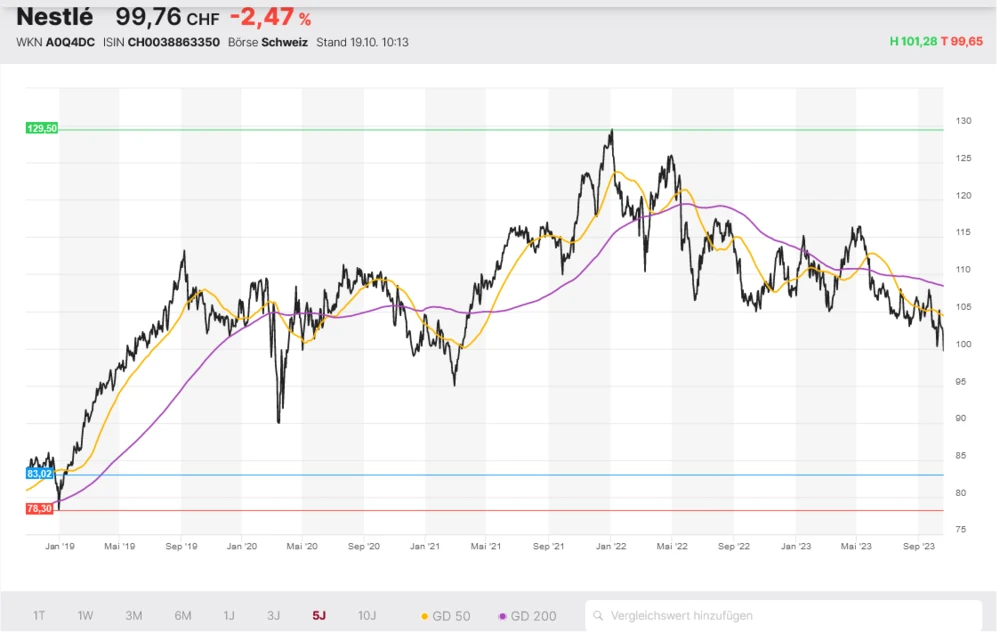The width and height of the screenshot is (1000, 633).
Task: Click the green 129,50 high marker
Action: tap(42, 128)
